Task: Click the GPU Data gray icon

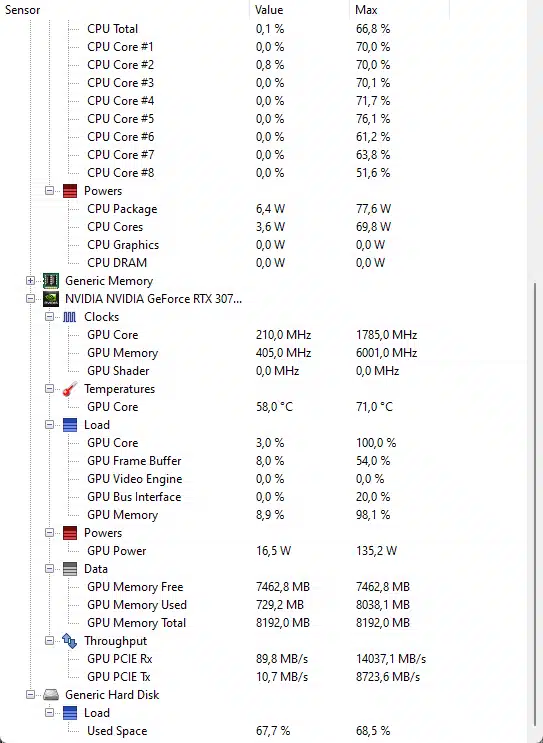Action: [x=70, y=569]
